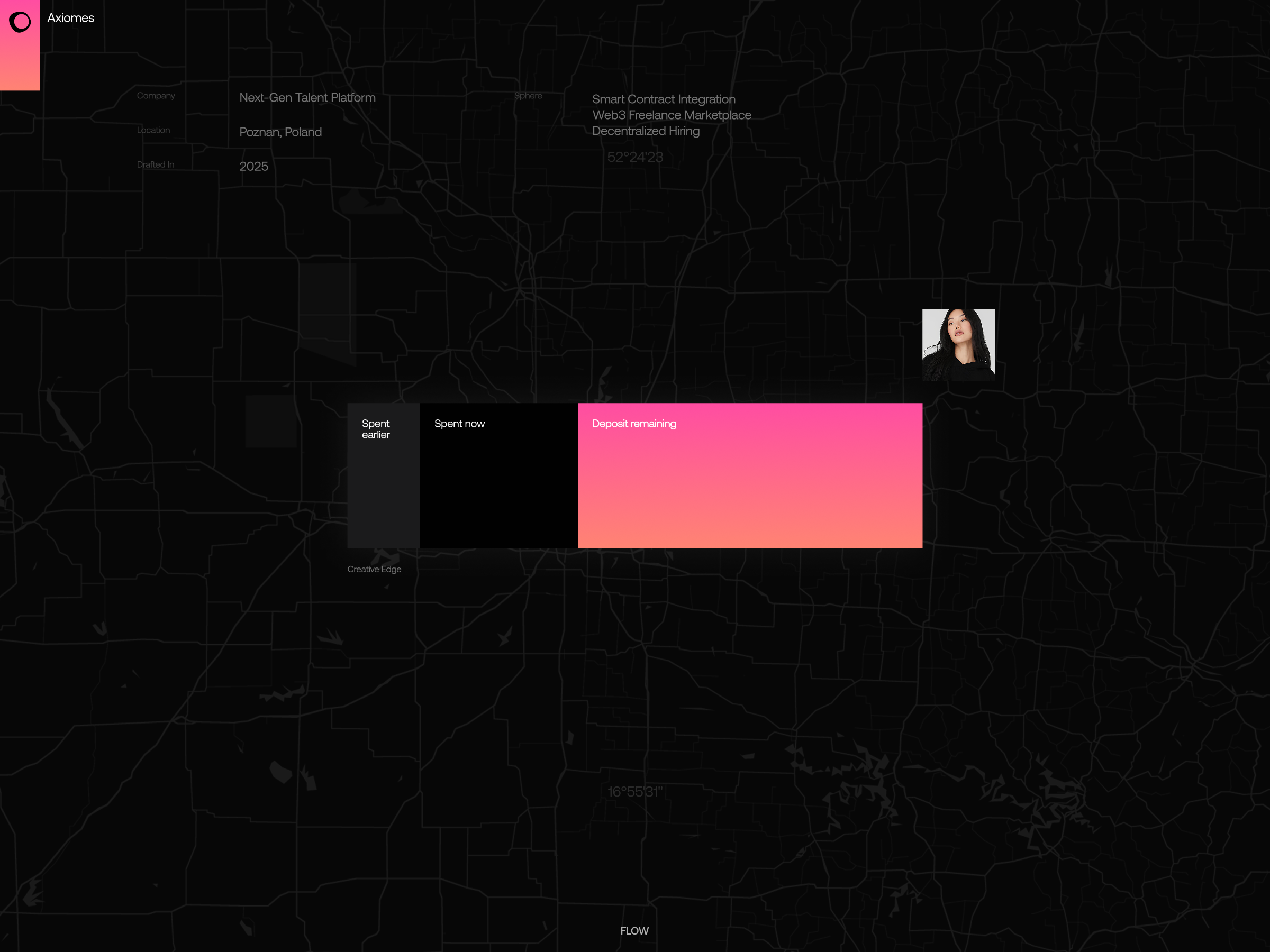This screenshot has width=1270, height=952.
Task: Click the pink Deposit remaining gradient bar
Action: click(x=750, y=475)
